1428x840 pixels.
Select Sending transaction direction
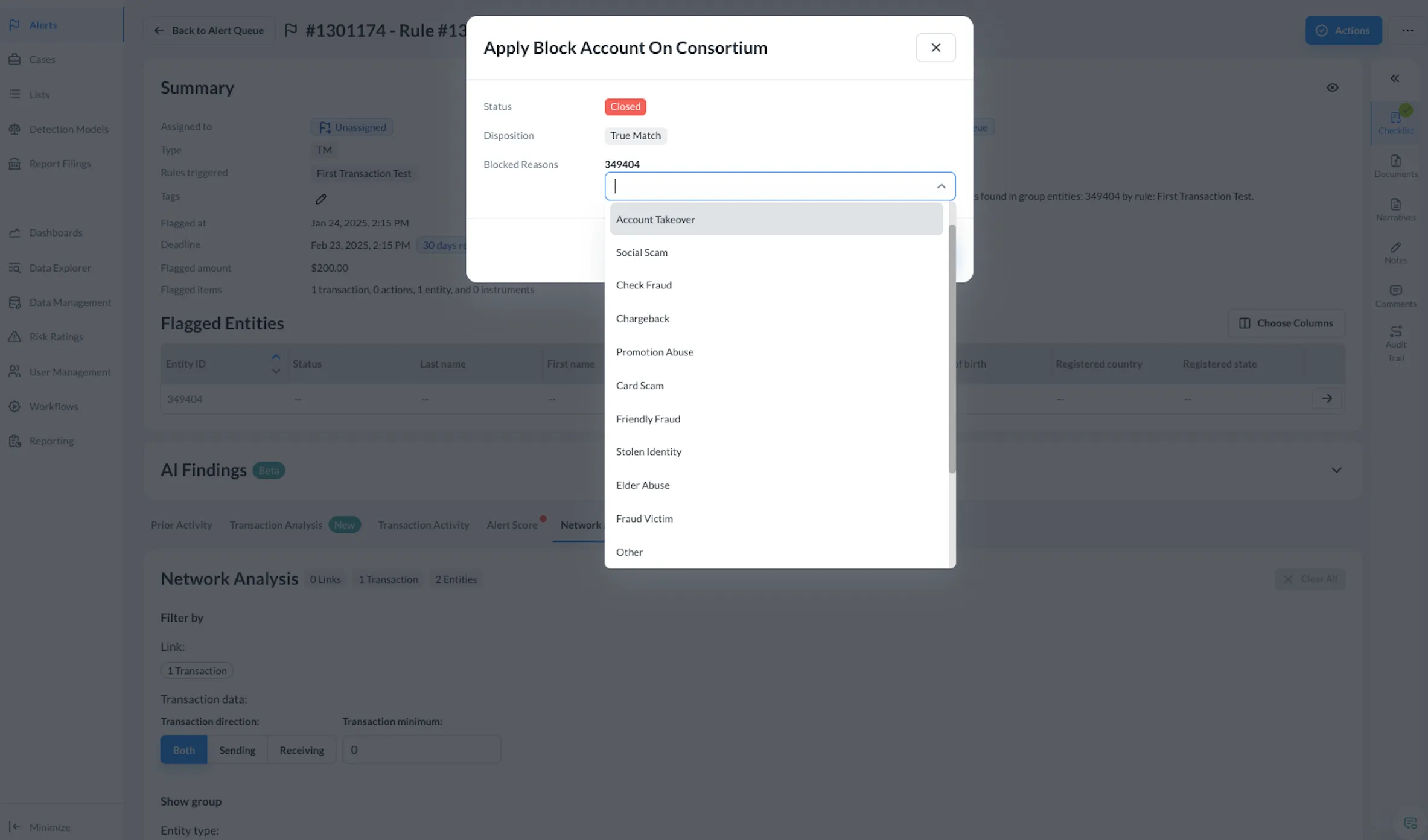237,749
